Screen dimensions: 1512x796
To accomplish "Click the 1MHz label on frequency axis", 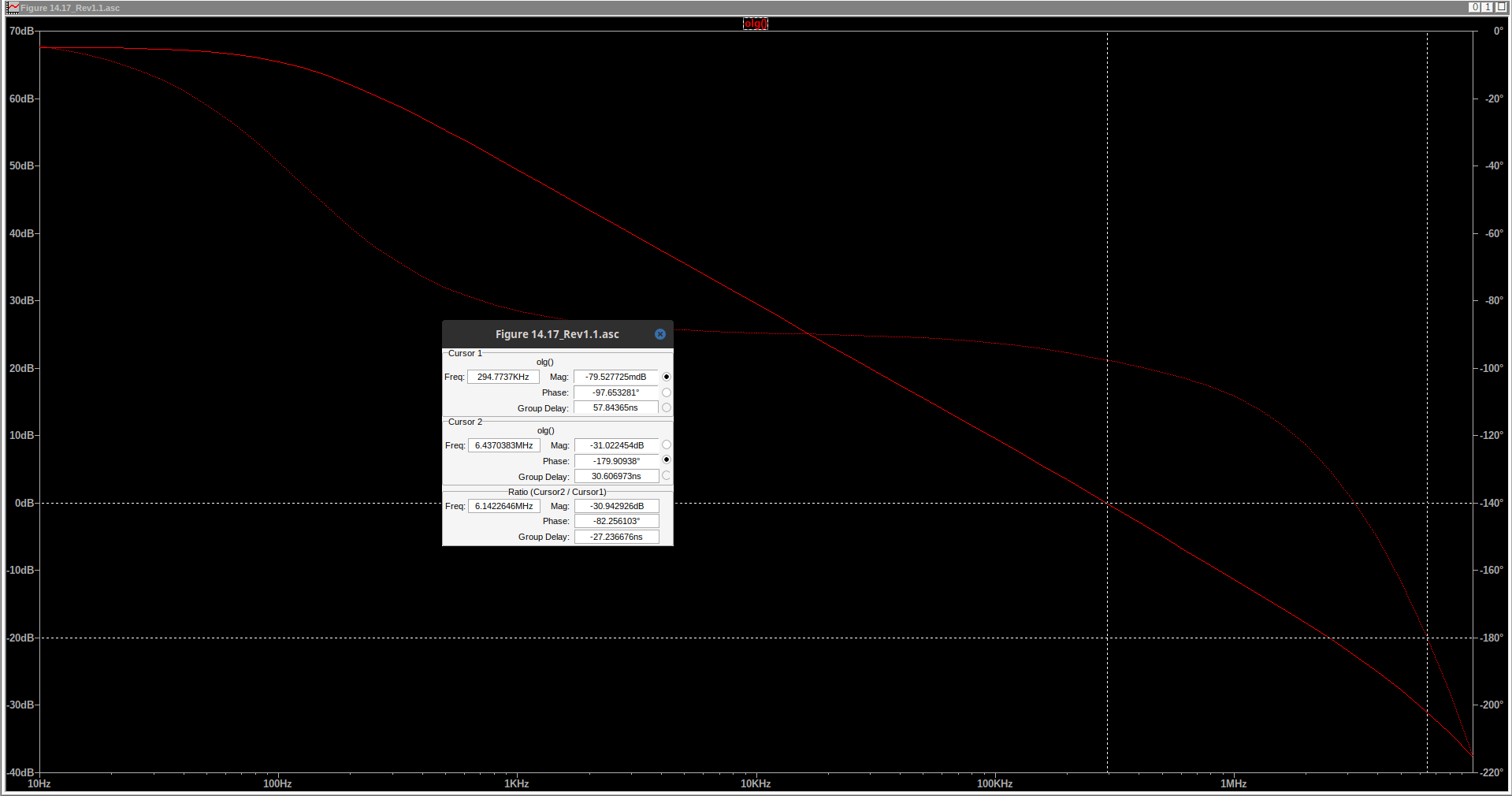I will 1233,783.
